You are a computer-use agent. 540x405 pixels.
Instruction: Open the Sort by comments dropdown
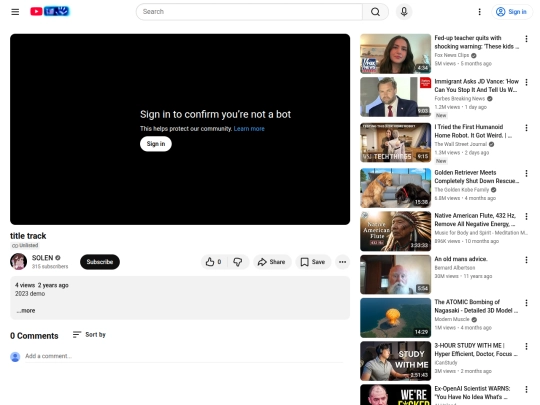coord(89,334)
